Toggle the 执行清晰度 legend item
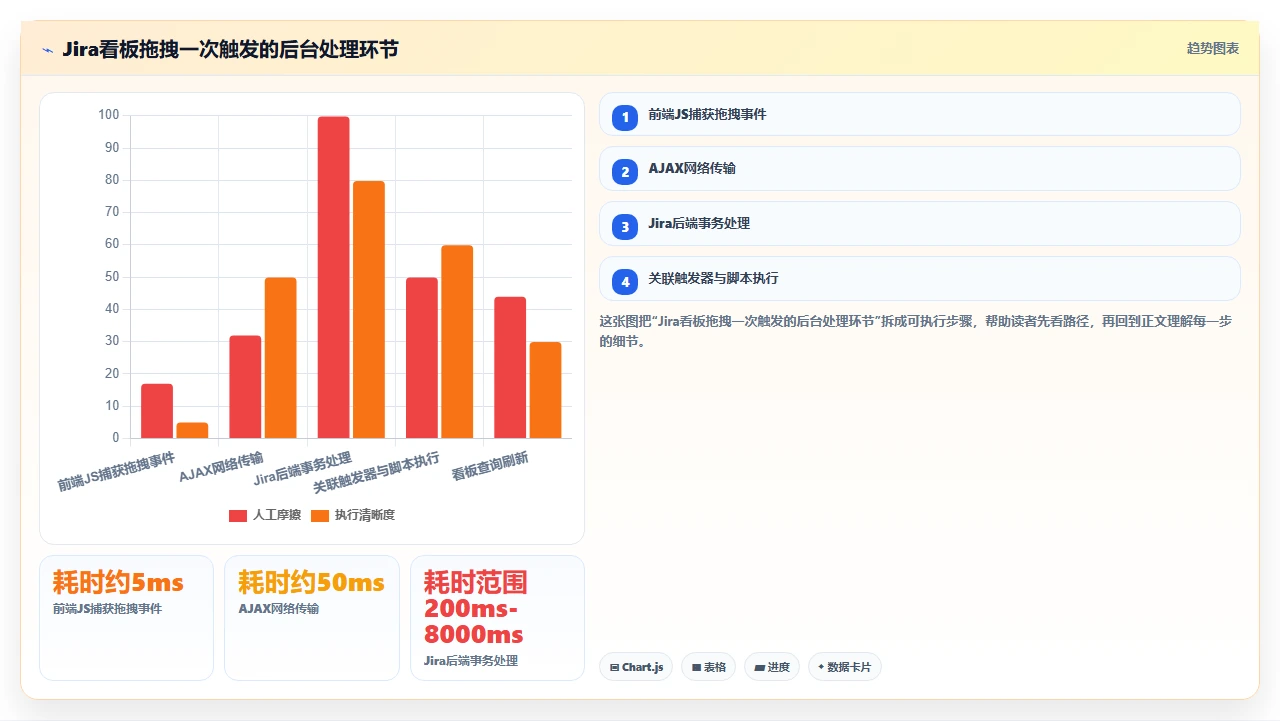 [x=353, y=515]
